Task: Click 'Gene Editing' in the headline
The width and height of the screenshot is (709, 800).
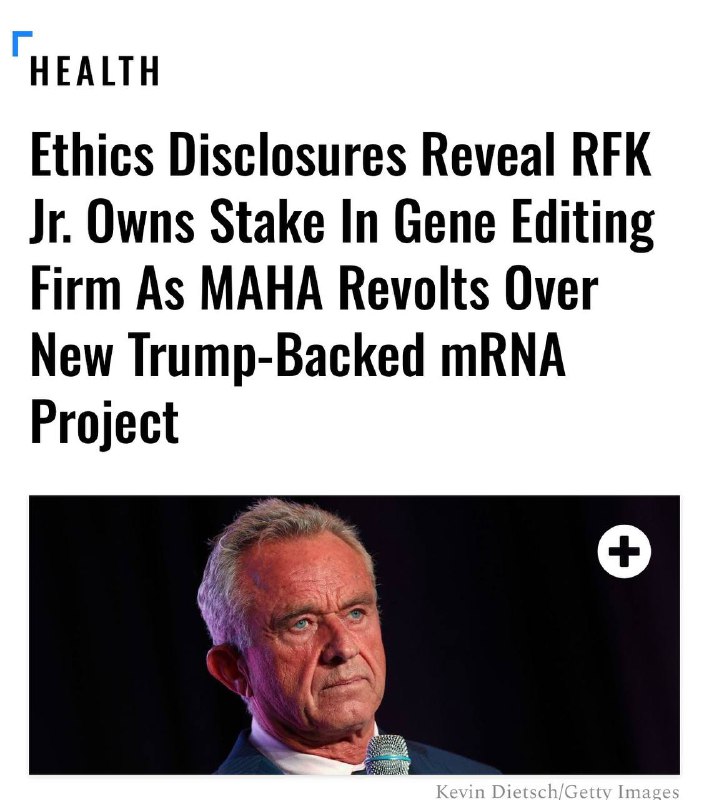Action: [524, 224]
